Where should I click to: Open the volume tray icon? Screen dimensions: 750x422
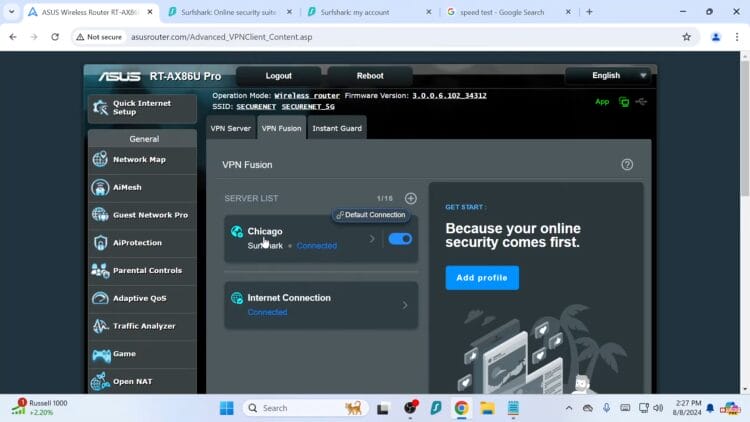pos(658,408)
